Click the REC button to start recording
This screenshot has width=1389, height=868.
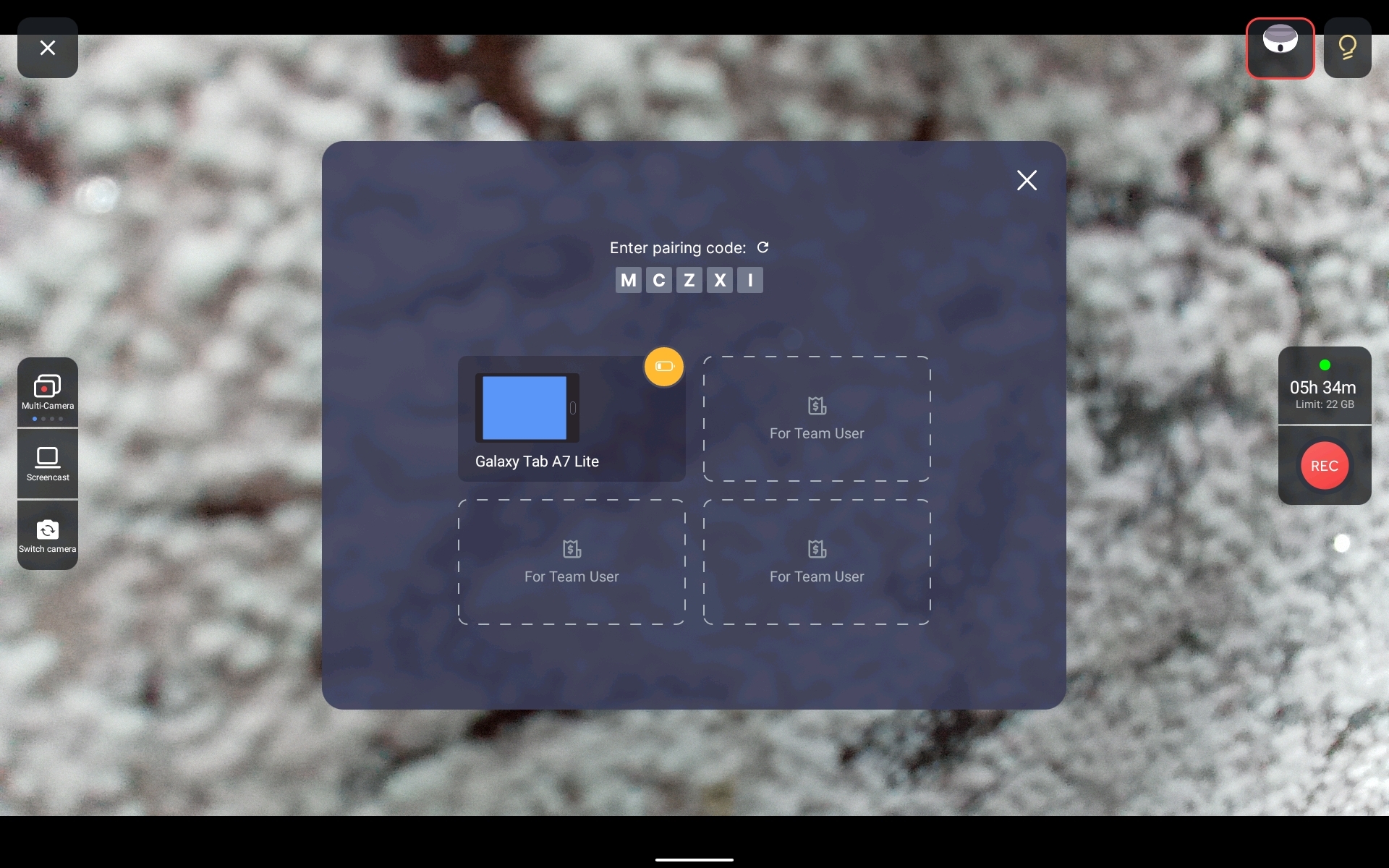1325,465
